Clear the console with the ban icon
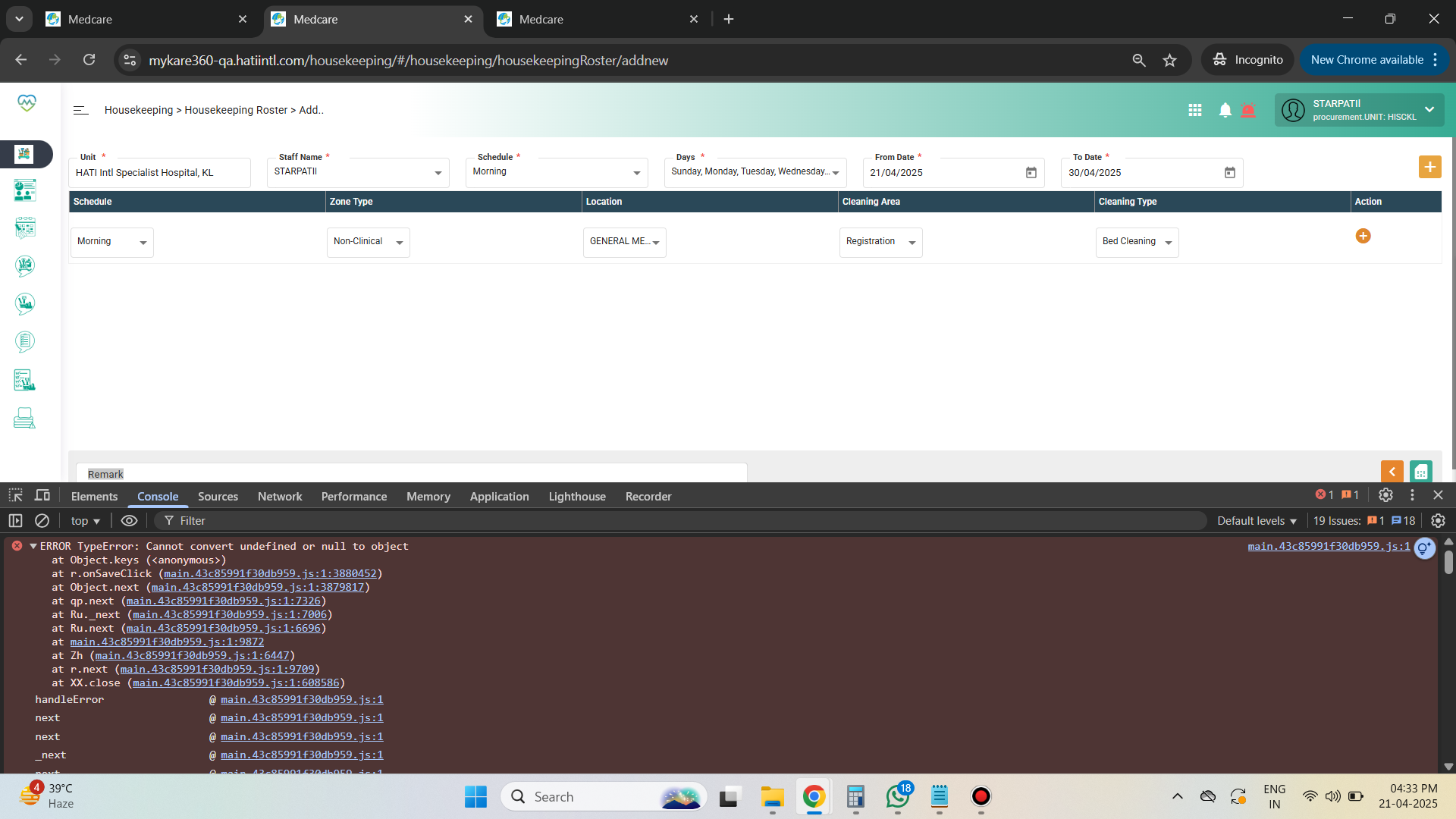 (x=42, y=521)
